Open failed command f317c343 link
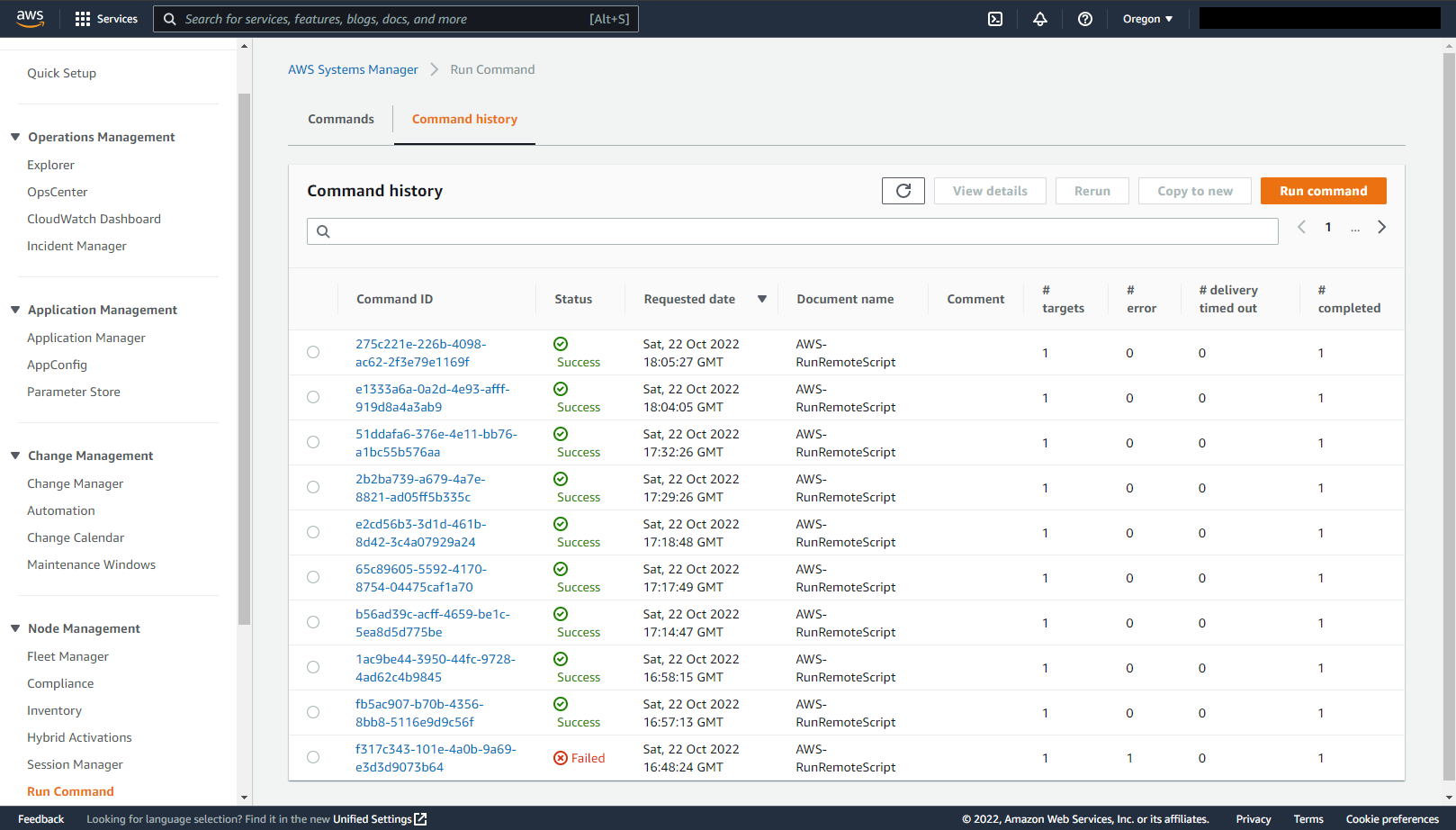The height and width of the screenshot is (830, 1456). pyautogui.click(x=436, y=758)
